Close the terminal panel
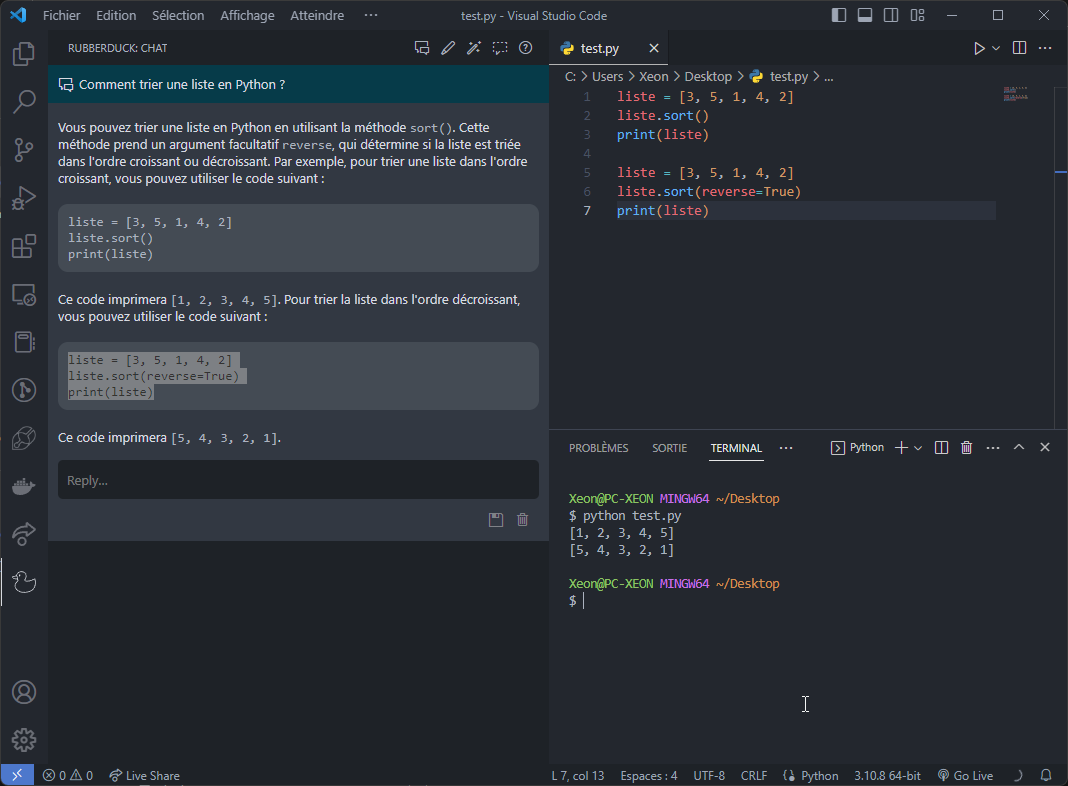 click(x=1045, y=447)
